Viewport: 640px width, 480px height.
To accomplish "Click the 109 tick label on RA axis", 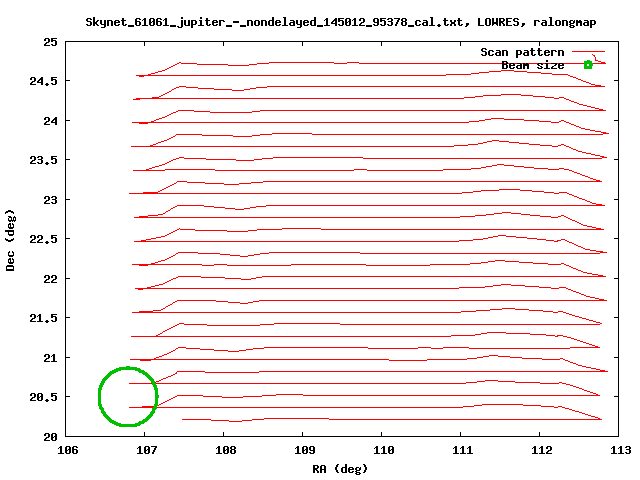I will pyautogui.click(x=304, y=450).
